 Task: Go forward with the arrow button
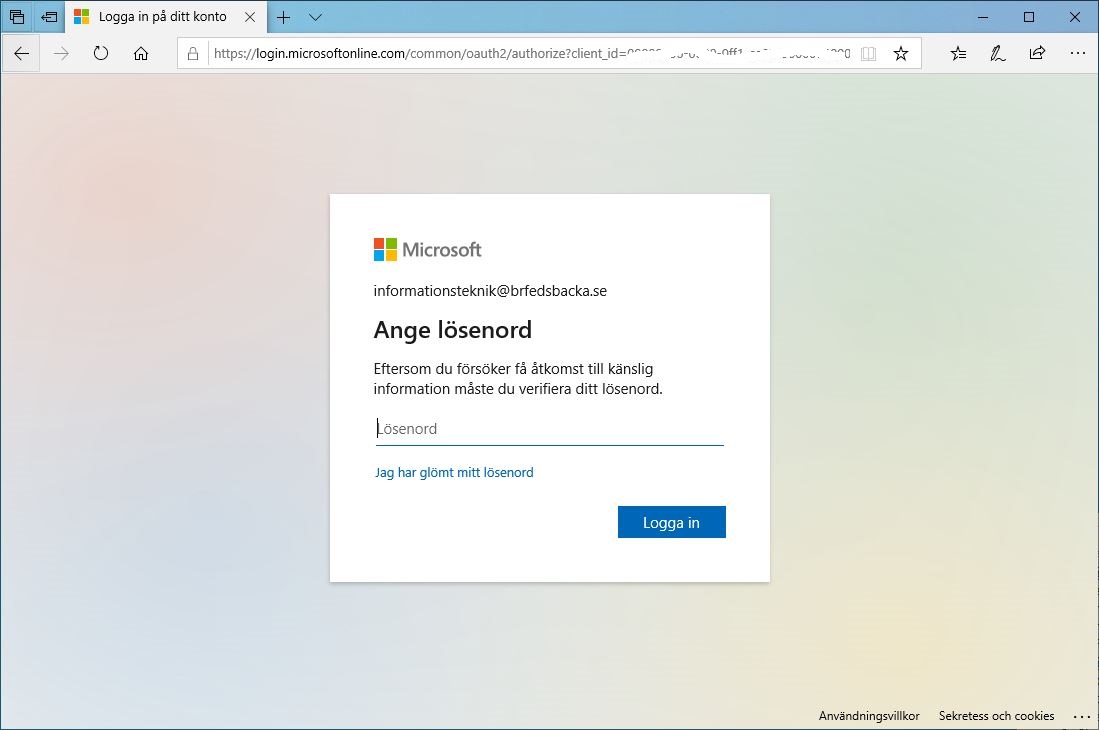(62, 53)
